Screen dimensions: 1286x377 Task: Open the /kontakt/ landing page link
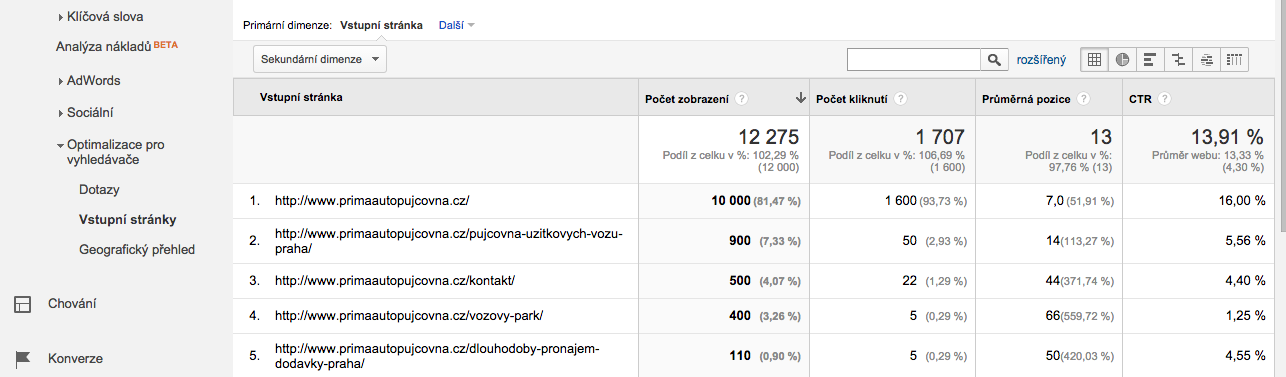coord(395,281)
